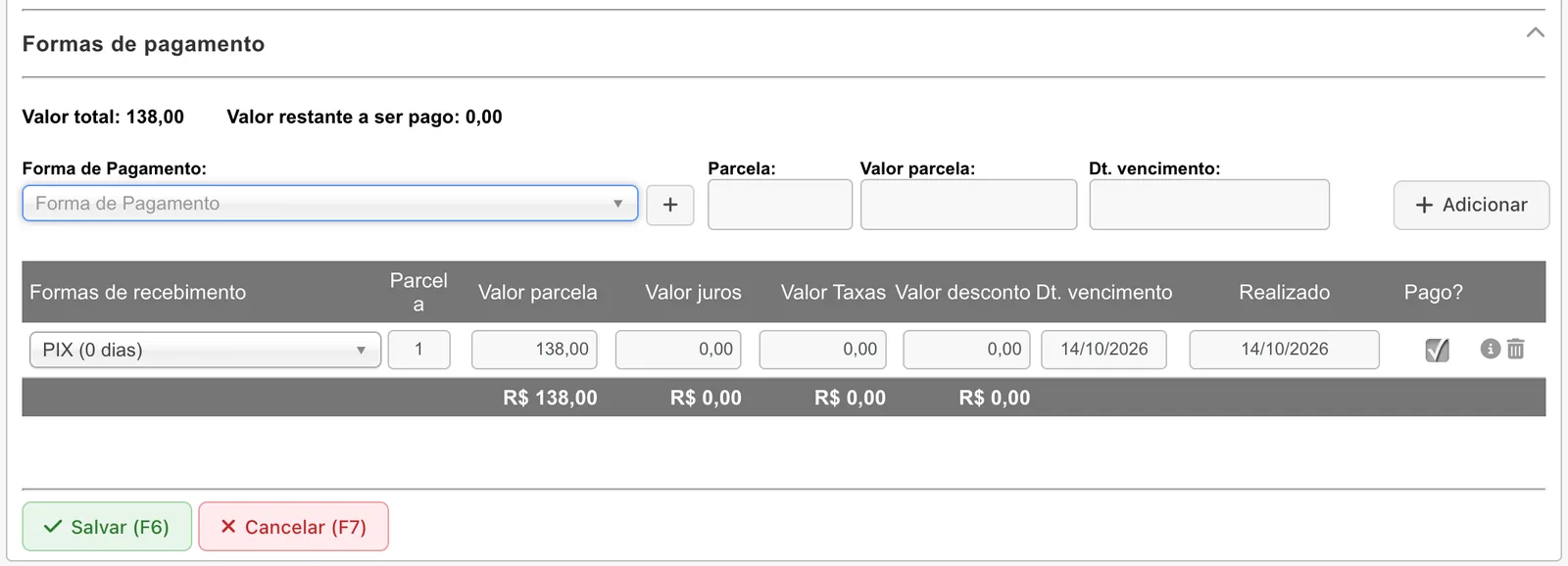This screenshot has width=1568, height=566.
Task: Click the Valor Taxas column header
Action: point(833,292)
